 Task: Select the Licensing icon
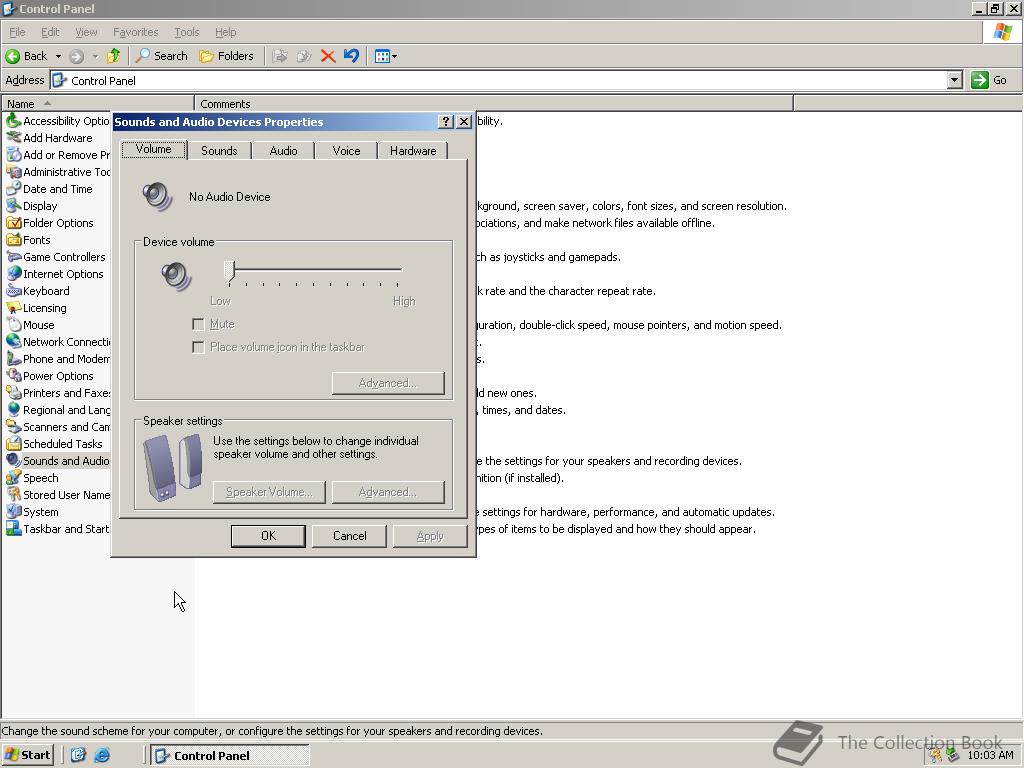click(14, 308)
